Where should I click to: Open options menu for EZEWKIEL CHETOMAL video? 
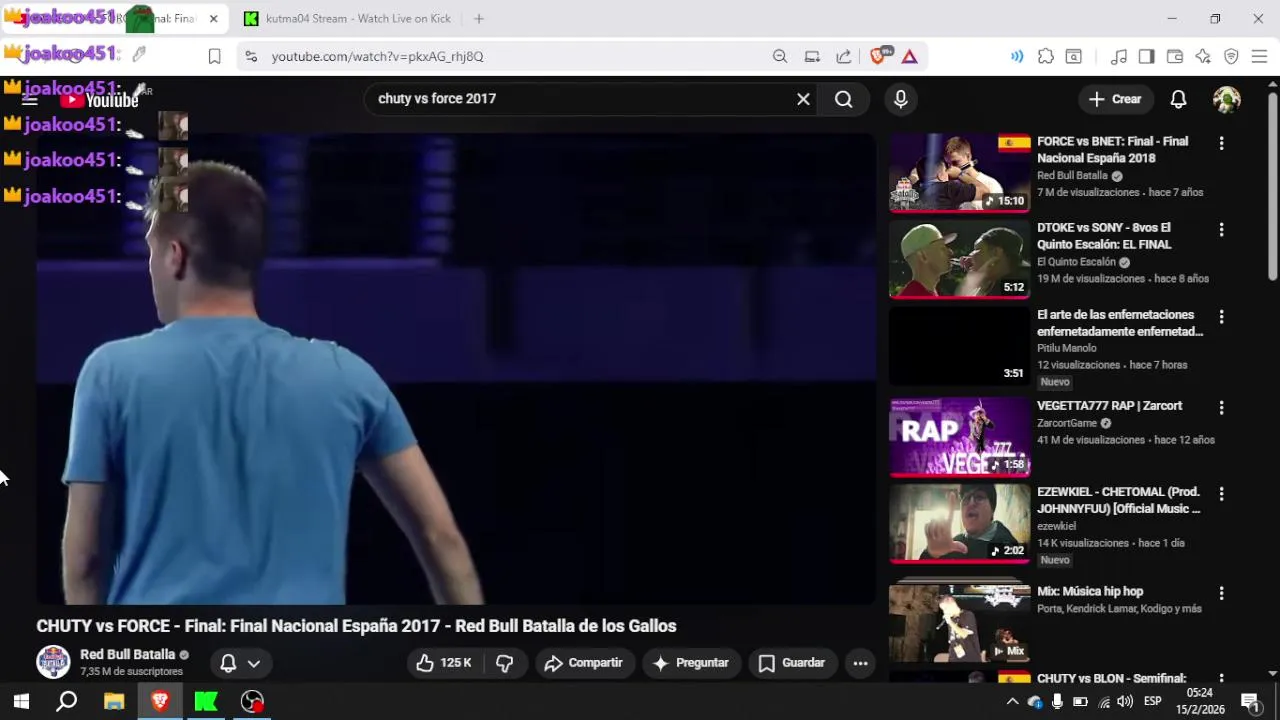[1221, 494]
